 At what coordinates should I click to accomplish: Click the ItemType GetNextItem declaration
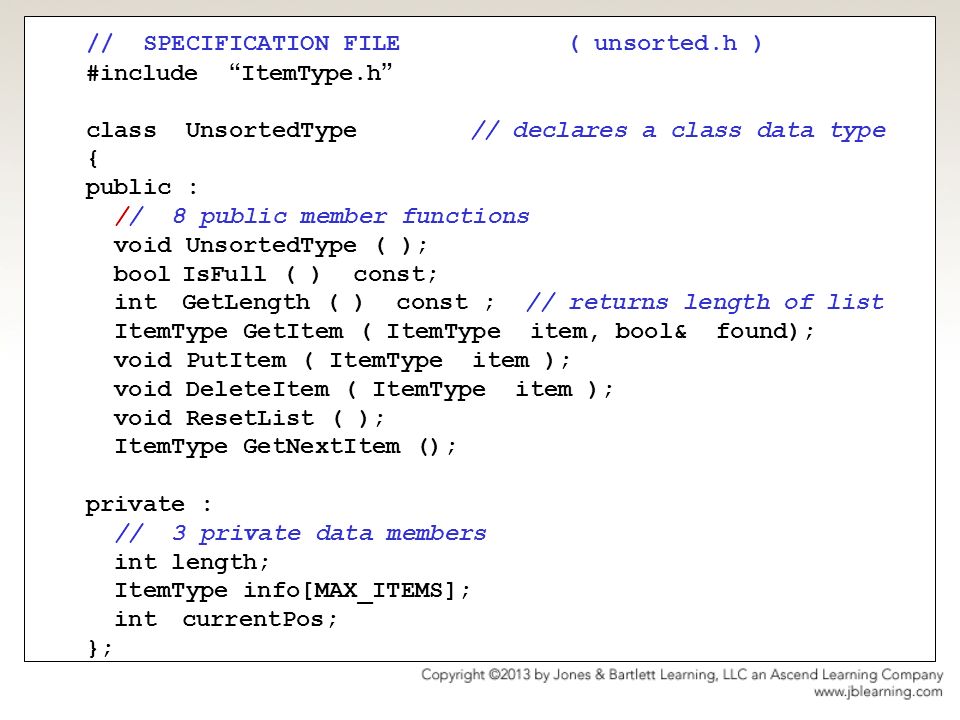coord(286,447)
